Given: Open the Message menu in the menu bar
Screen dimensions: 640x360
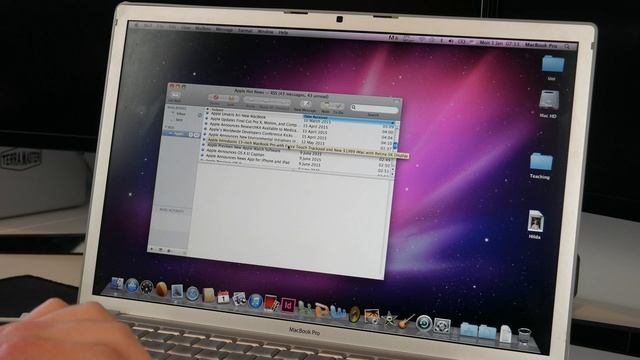Looking at the screenshot, I should [x=224, y=29].
